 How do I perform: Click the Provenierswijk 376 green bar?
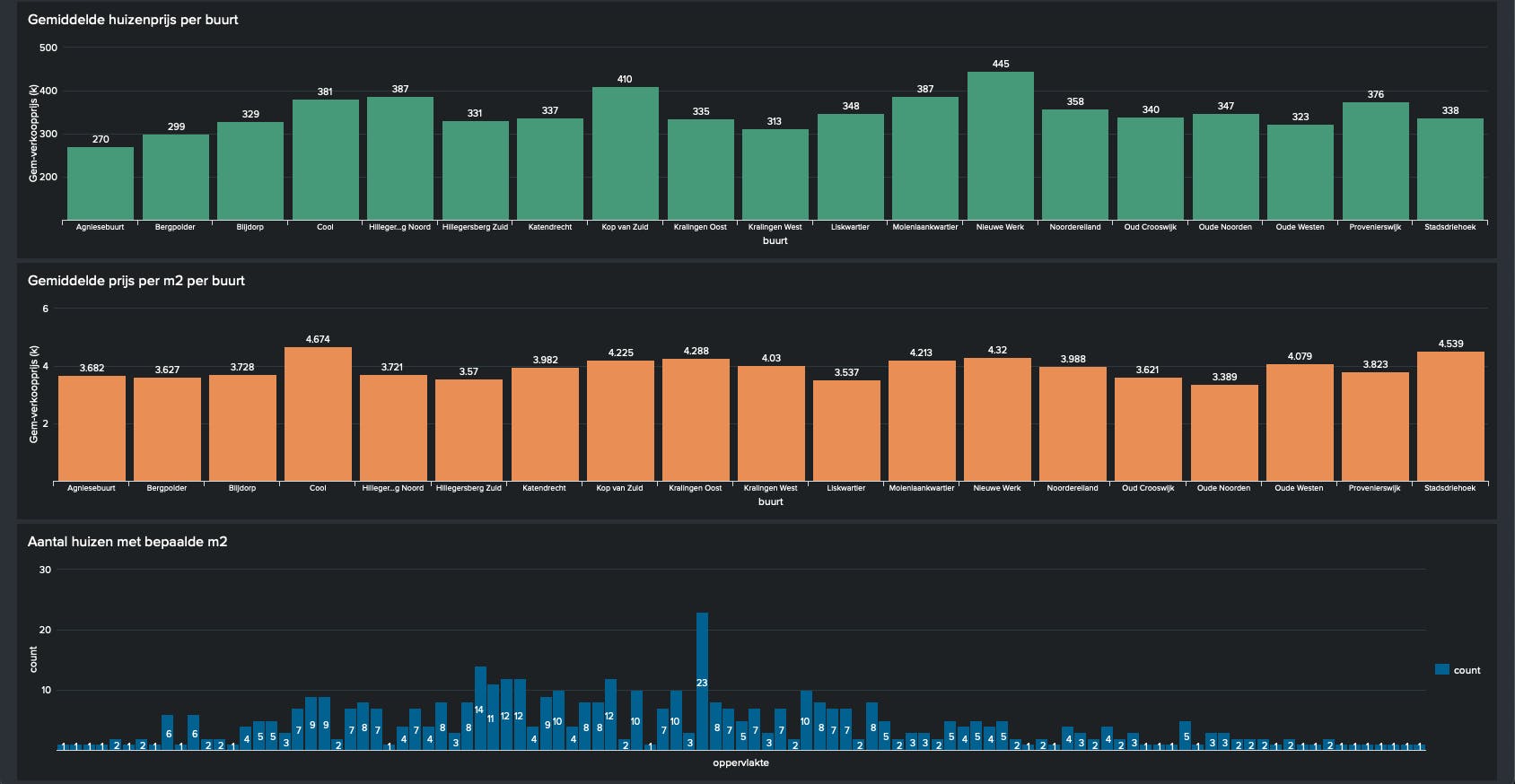coord(1376,161)
